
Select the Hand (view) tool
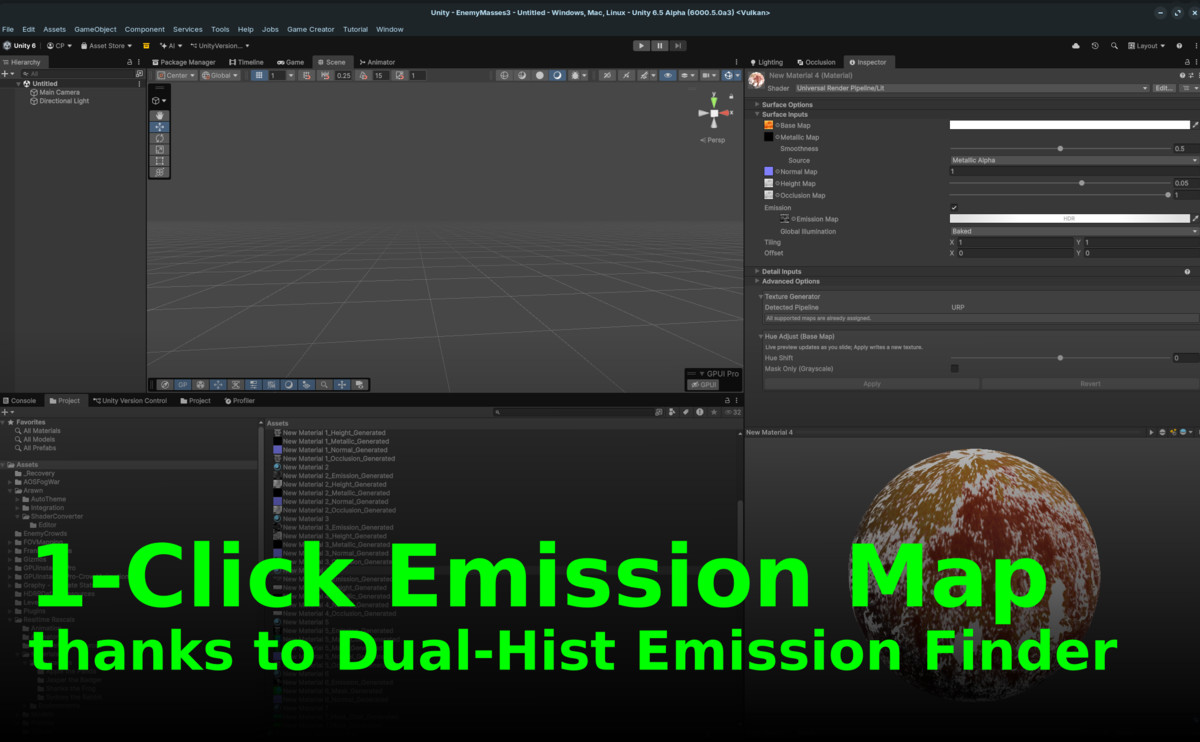click(159, 115)
